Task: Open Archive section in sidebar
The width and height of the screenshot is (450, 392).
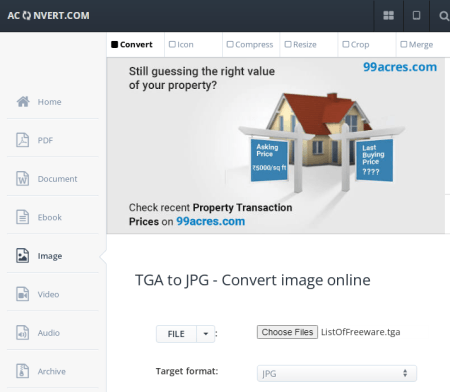Action: [53, 371]
